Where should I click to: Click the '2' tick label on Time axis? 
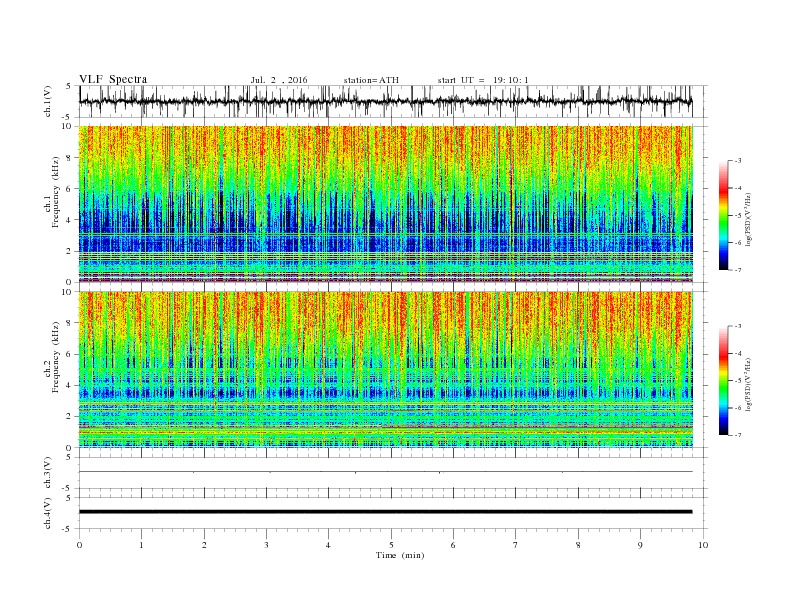(204, 545)
